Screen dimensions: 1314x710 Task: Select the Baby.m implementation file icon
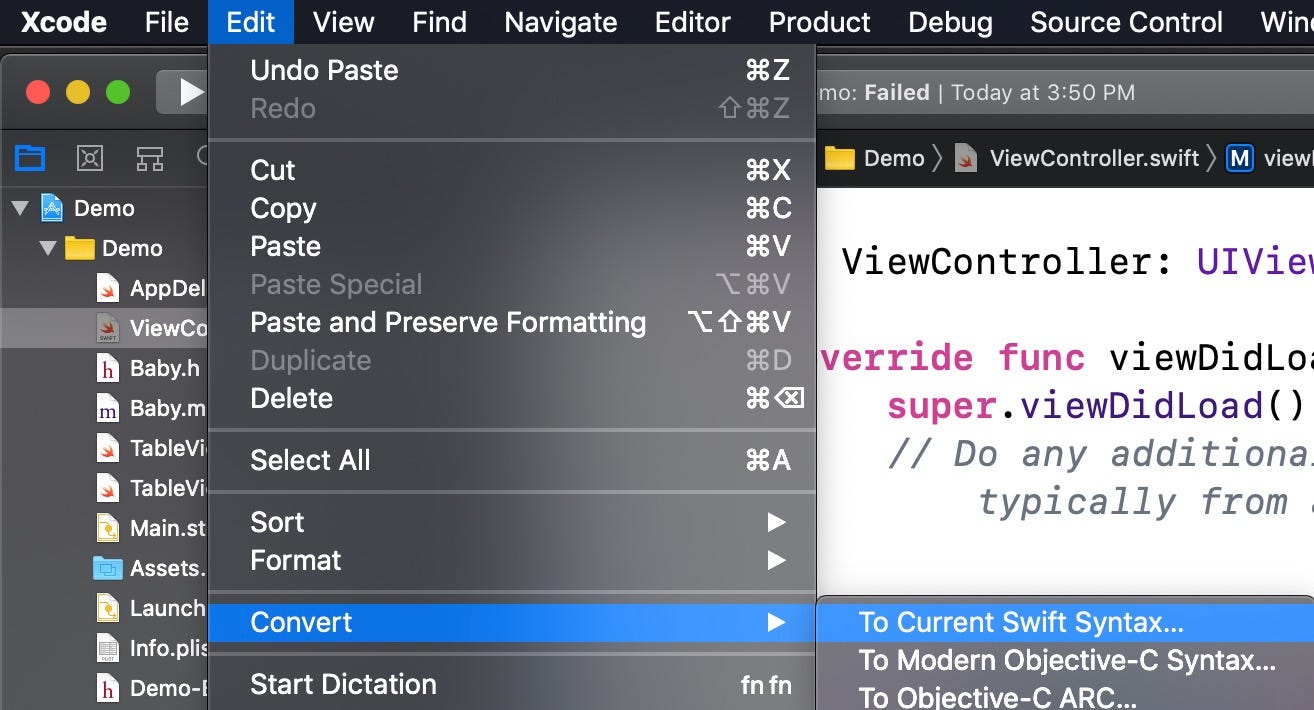click(x=108, y=408)
